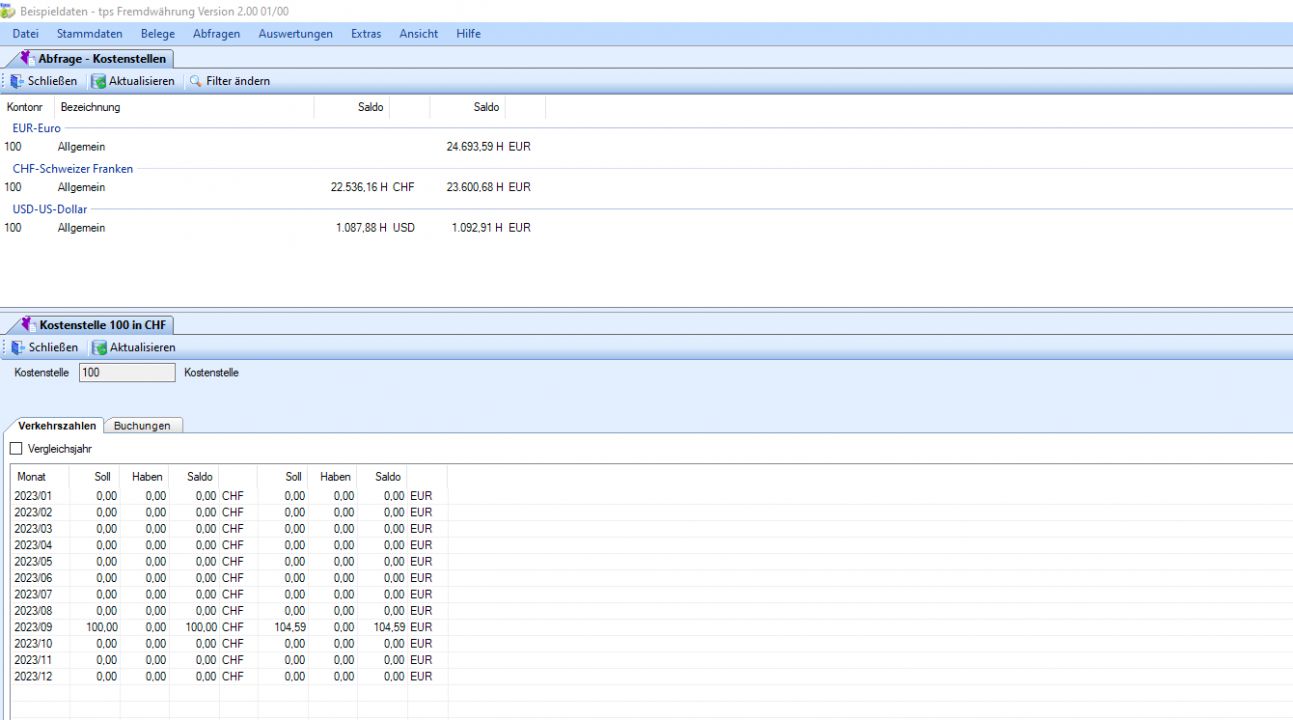The height and width of the screenshot is (720, 1293).
Task: Click the Kostenstelle 100 in CHF tab icon
Action: (28, 325)
